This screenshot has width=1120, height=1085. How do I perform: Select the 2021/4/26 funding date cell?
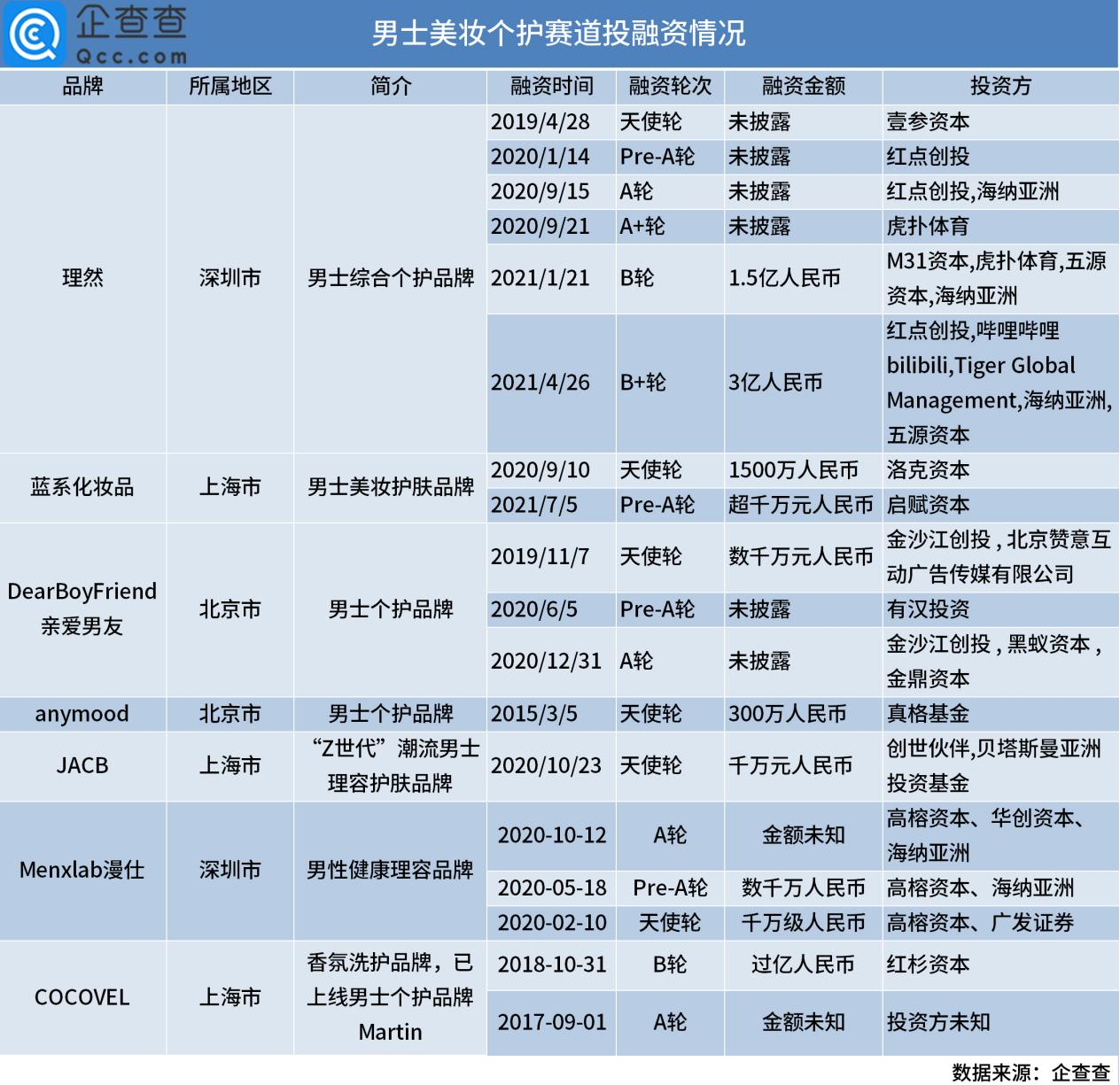(552, 383)
